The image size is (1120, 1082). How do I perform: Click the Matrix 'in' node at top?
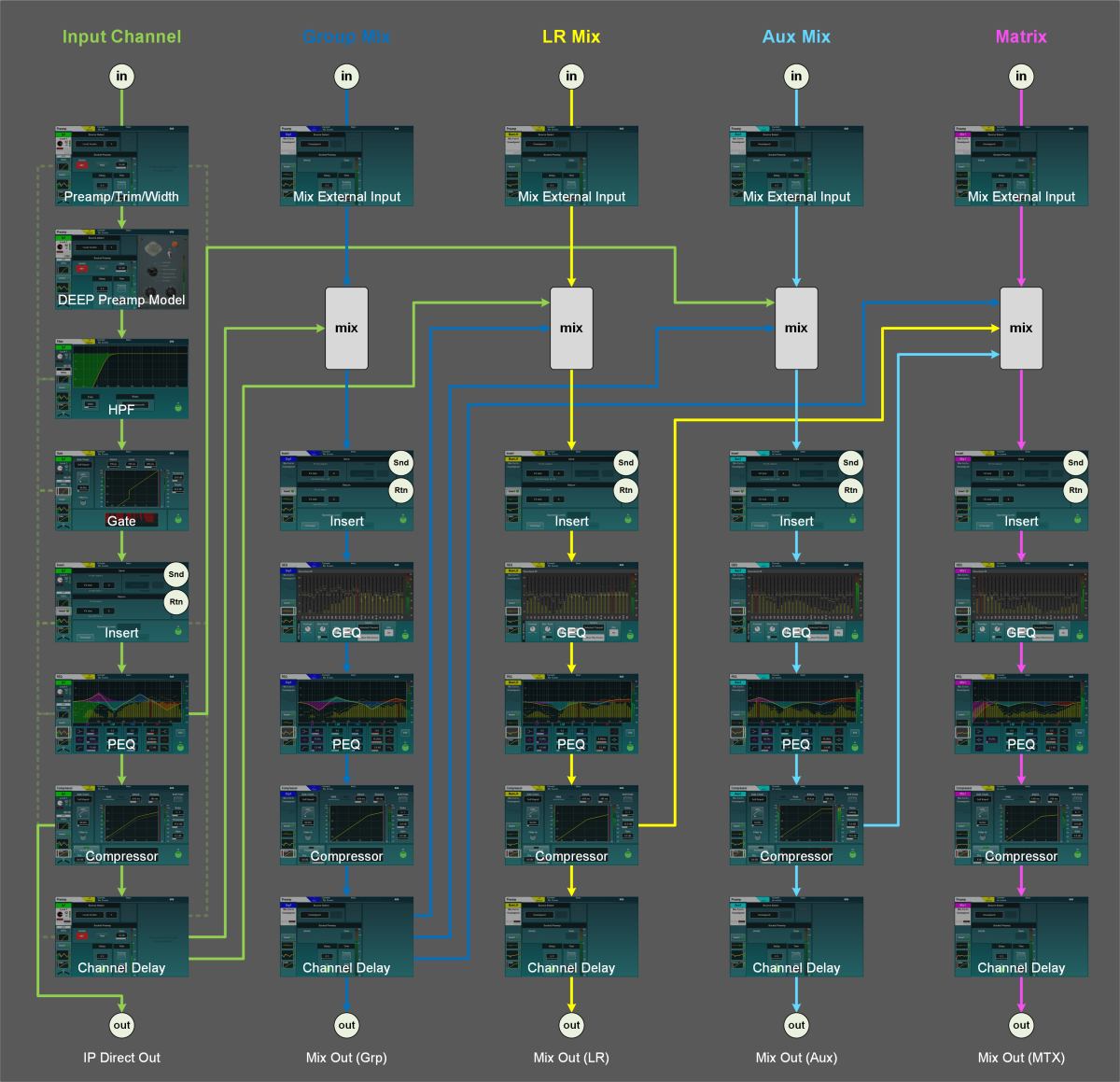(1021, 77)
